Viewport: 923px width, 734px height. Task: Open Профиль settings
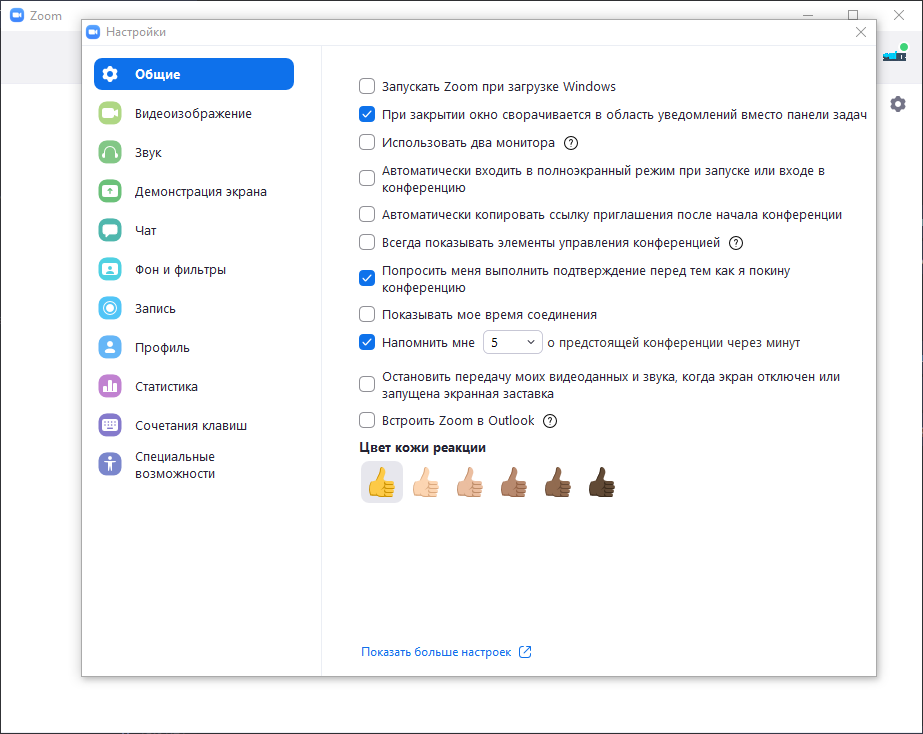194,347
